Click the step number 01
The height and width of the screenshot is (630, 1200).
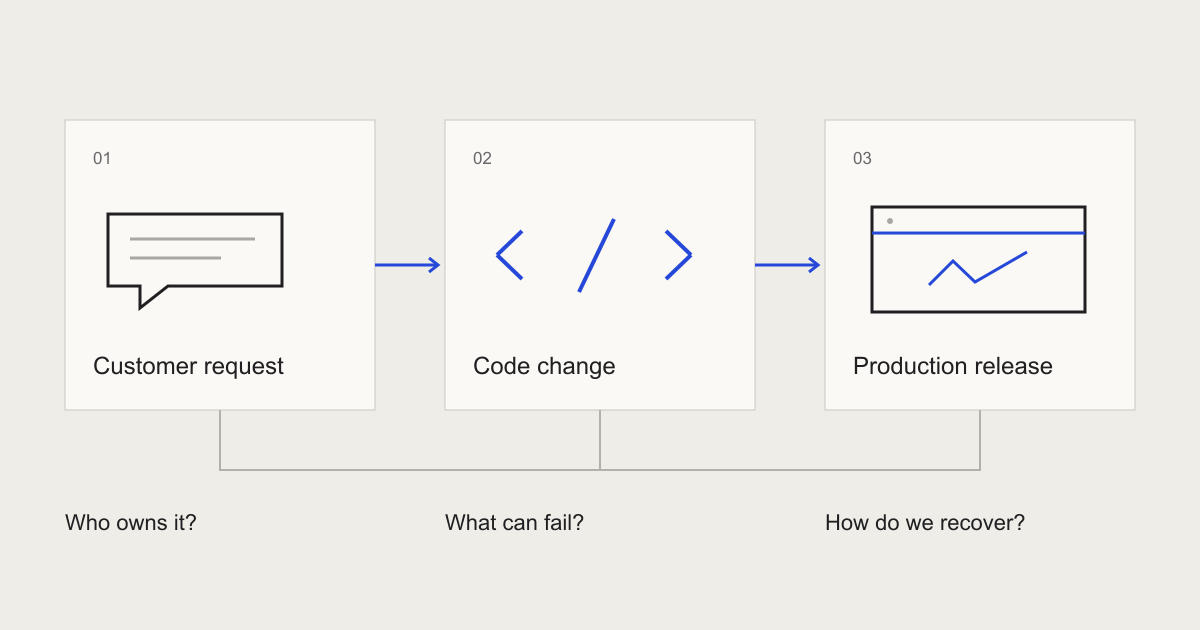tap(102, 158)
